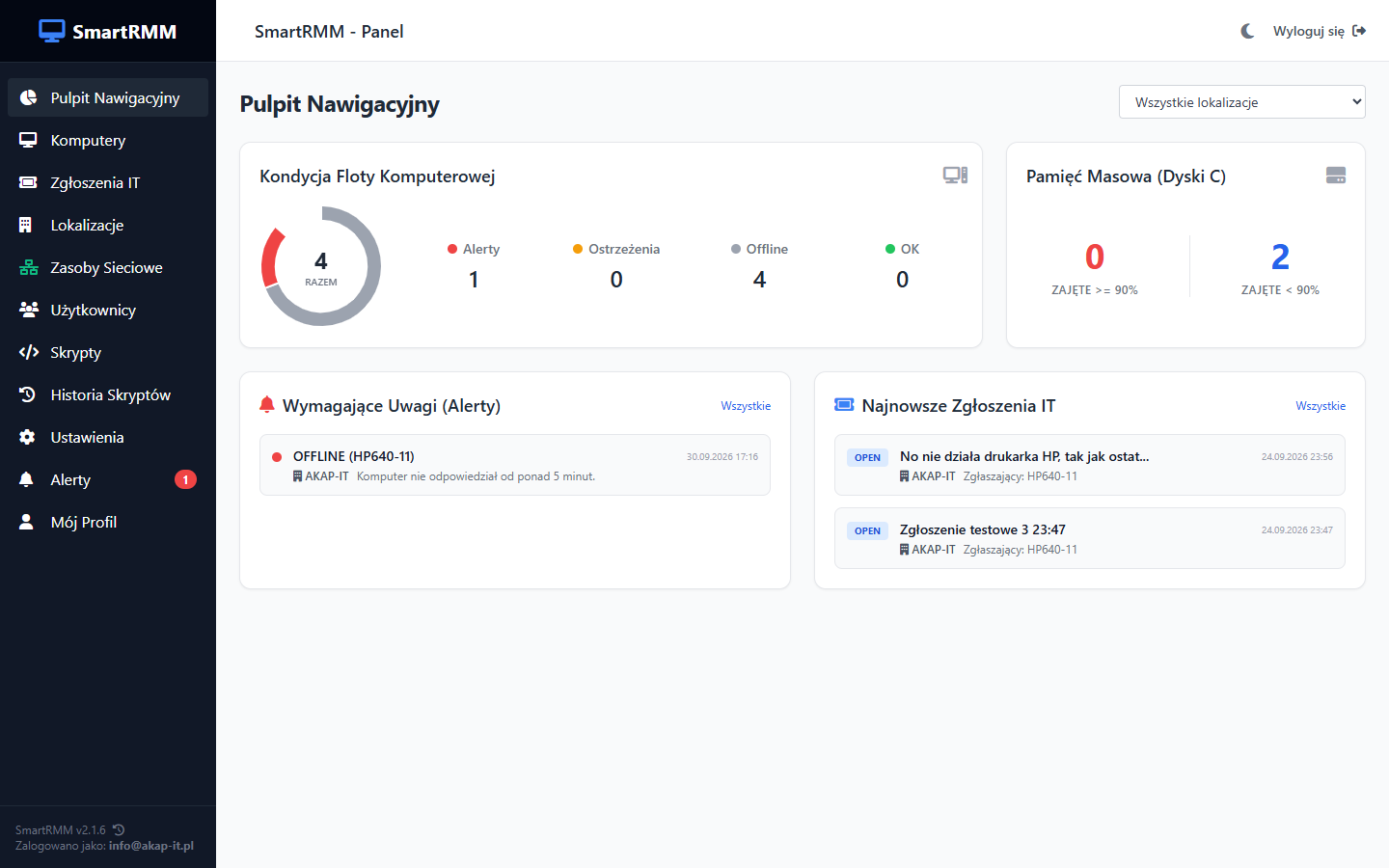Image resolution: width=1389 pixels, height=868 pixels.
Task: Click the red status dot on the OFFLINE alert
Action: [277, 457]
